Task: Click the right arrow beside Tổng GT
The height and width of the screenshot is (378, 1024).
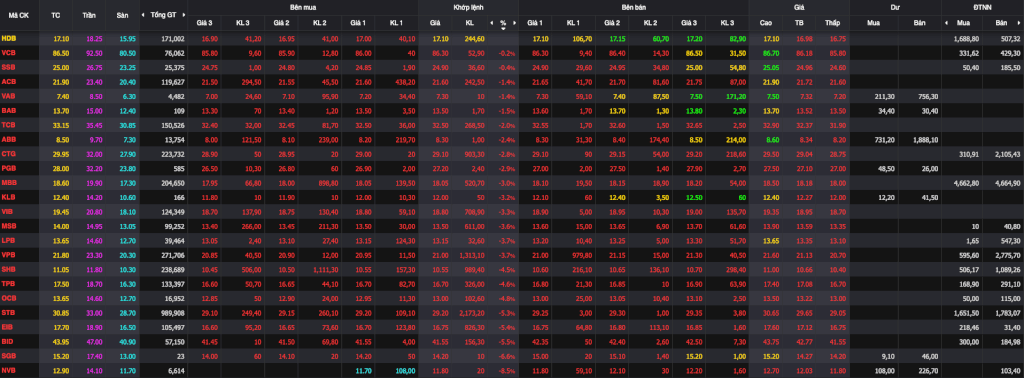Action: (184, 14)
